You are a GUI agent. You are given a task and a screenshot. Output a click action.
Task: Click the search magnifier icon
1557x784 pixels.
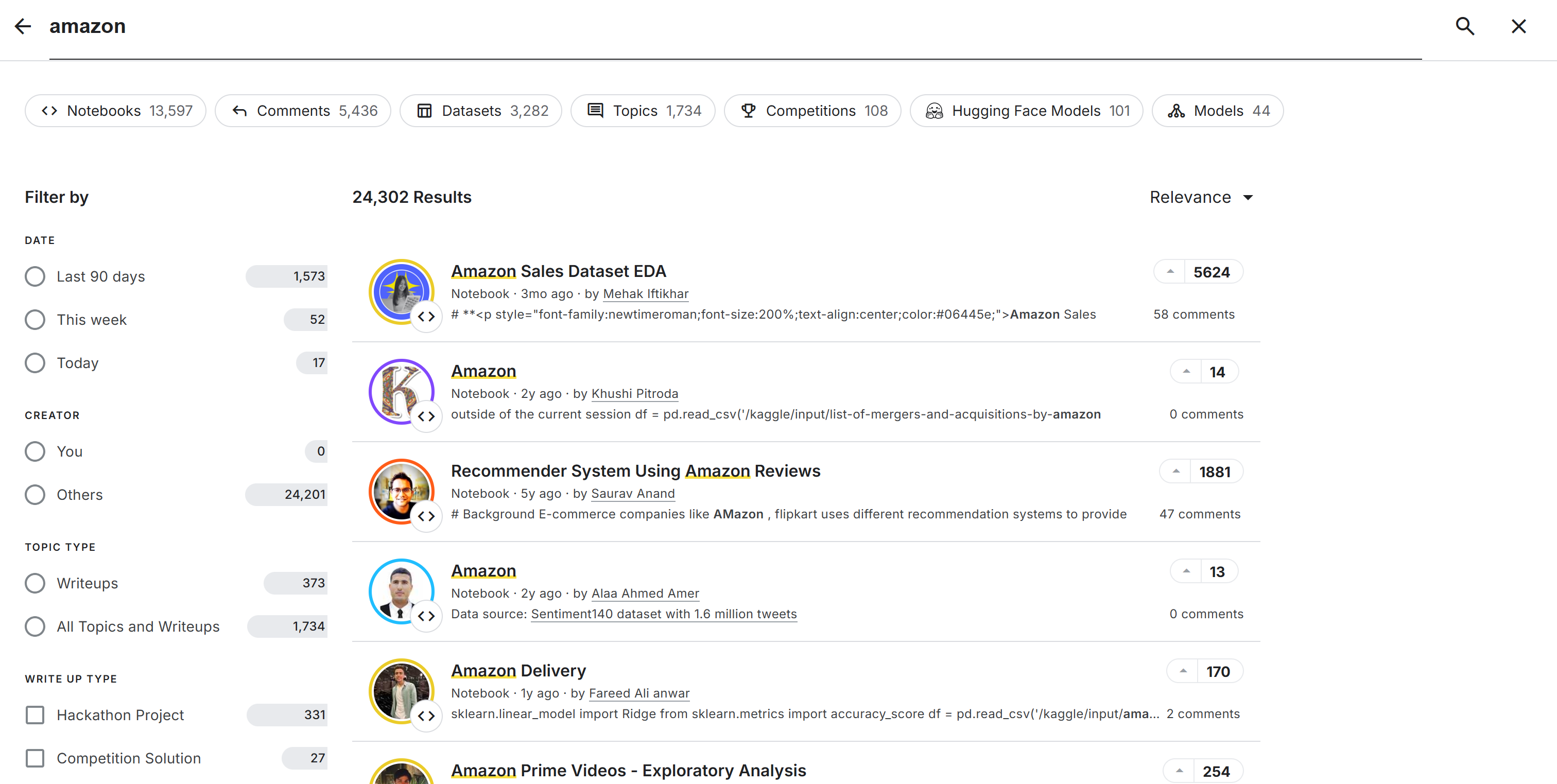tap(1465, 26)
